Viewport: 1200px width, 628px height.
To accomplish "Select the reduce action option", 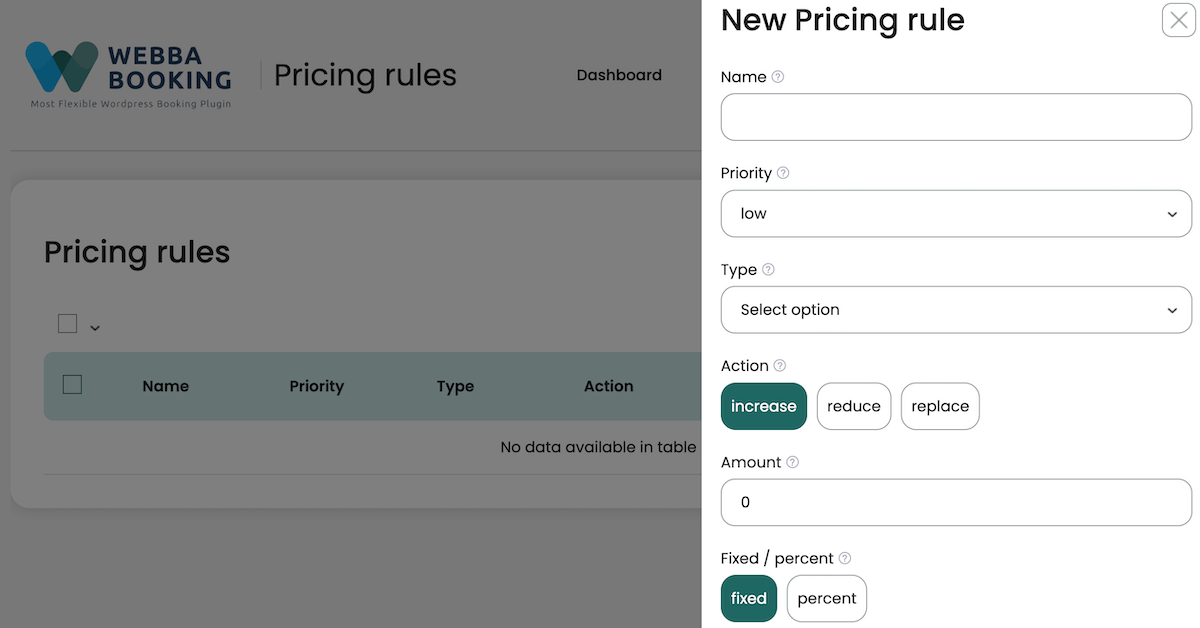I will point(854,406).
